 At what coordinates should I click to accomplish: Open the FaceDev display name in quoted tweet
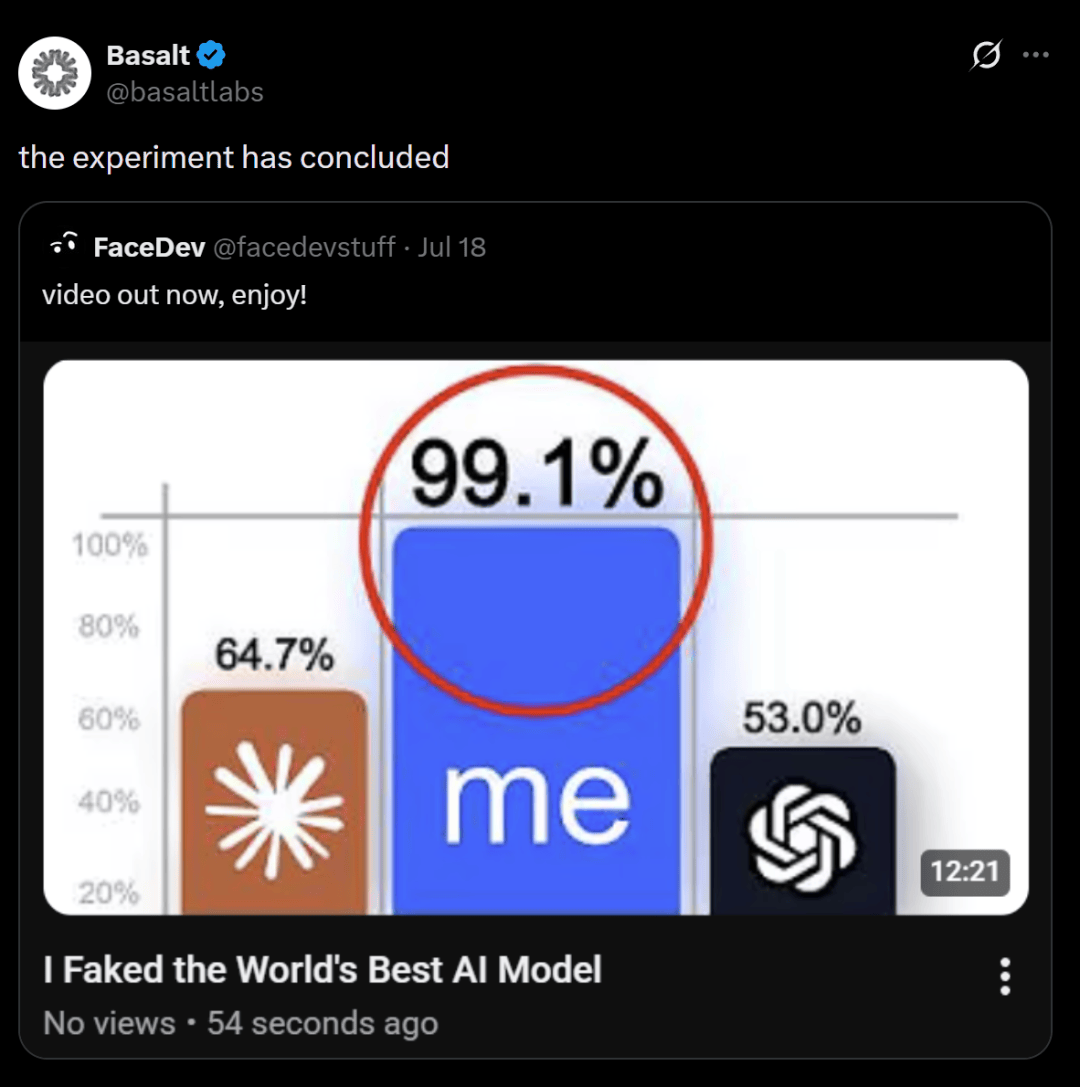[149, 247]
